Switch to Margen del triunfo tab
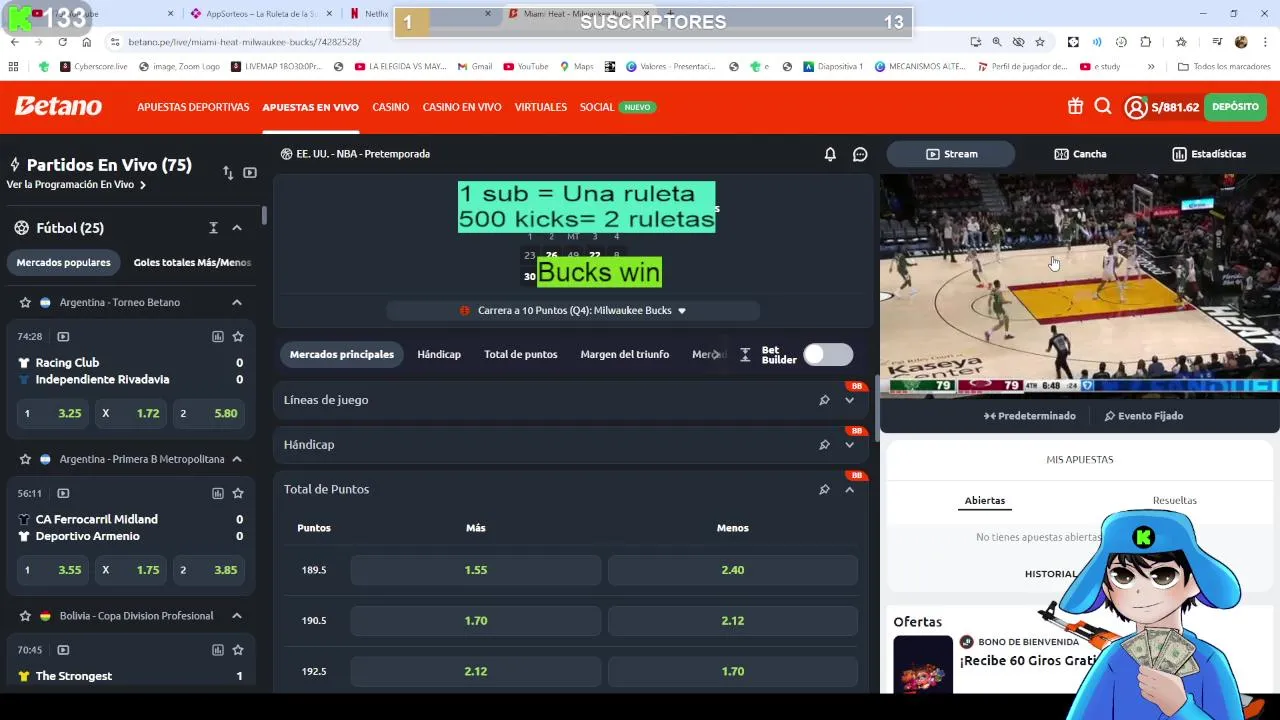The height and width of the screenshot is (720, 1280). (x=625, y=354)
